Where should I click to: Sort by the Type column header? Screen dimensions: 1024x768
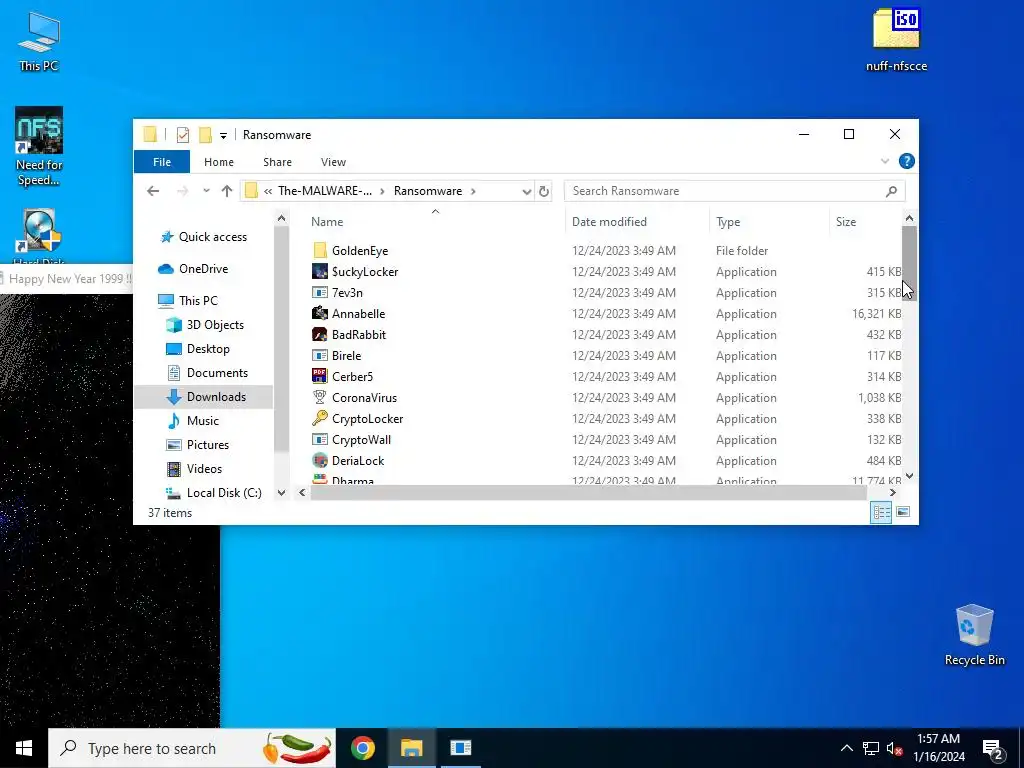coord(769,221)
